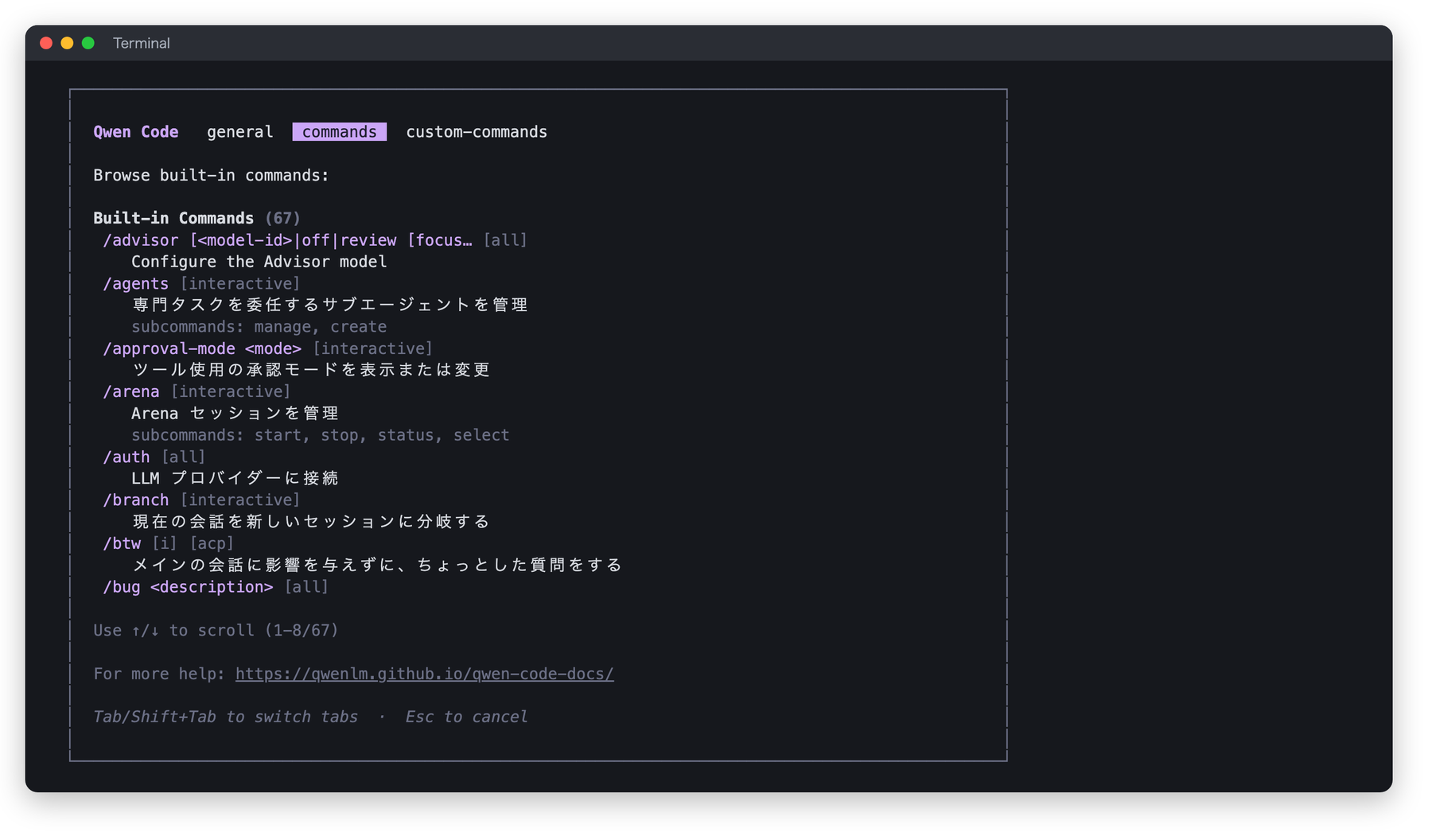Switch to the general tab
The width and height of the screenshot is (1432, 840).
(x=239, y=132)
